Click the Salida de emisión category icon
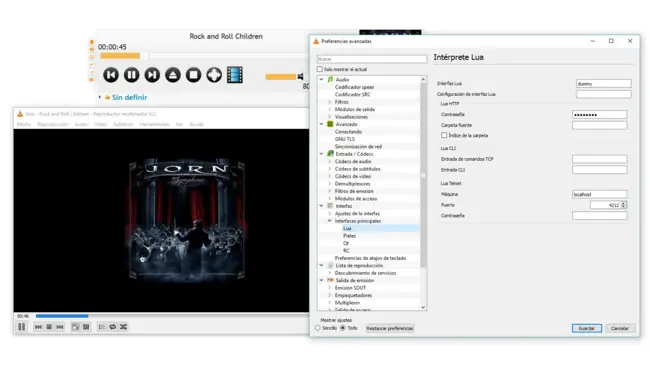The image size is (650, 366). (330, 280)
